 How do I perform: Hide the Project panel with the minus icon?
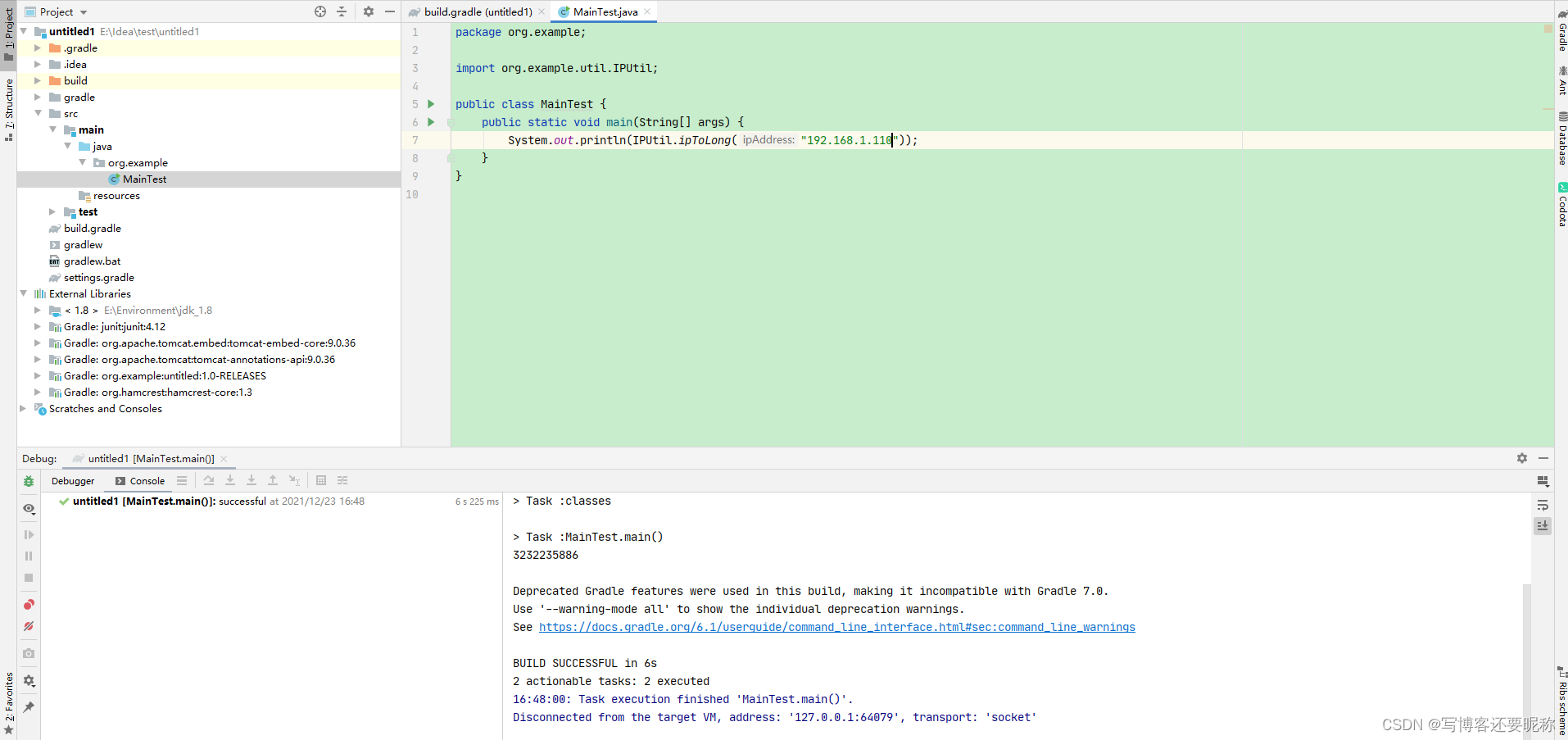tap(390, 11)
